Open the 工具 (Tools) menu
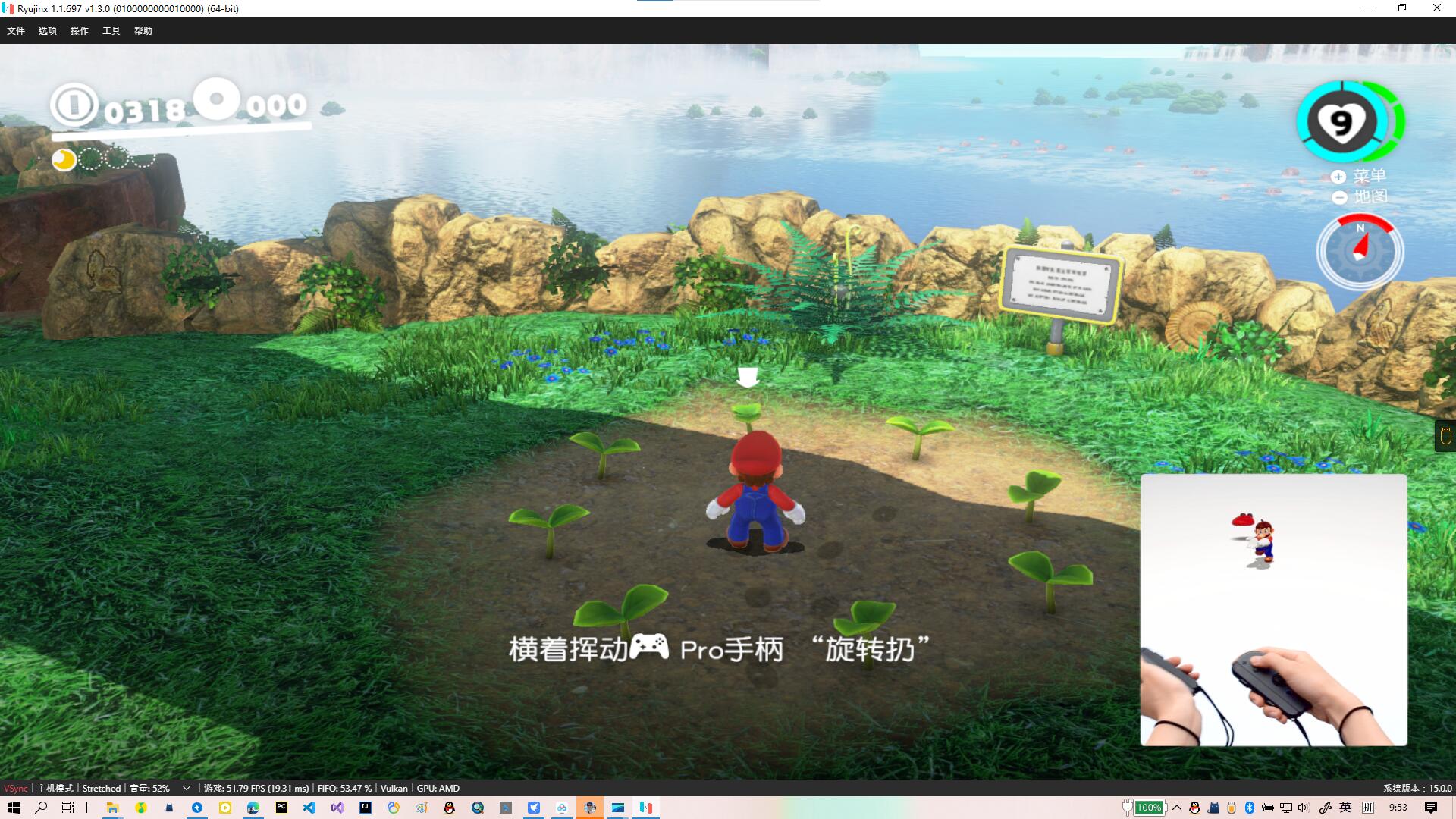The height and width of the screenshot is (819, 1456). pyautogui.click(x=111, y=31)
